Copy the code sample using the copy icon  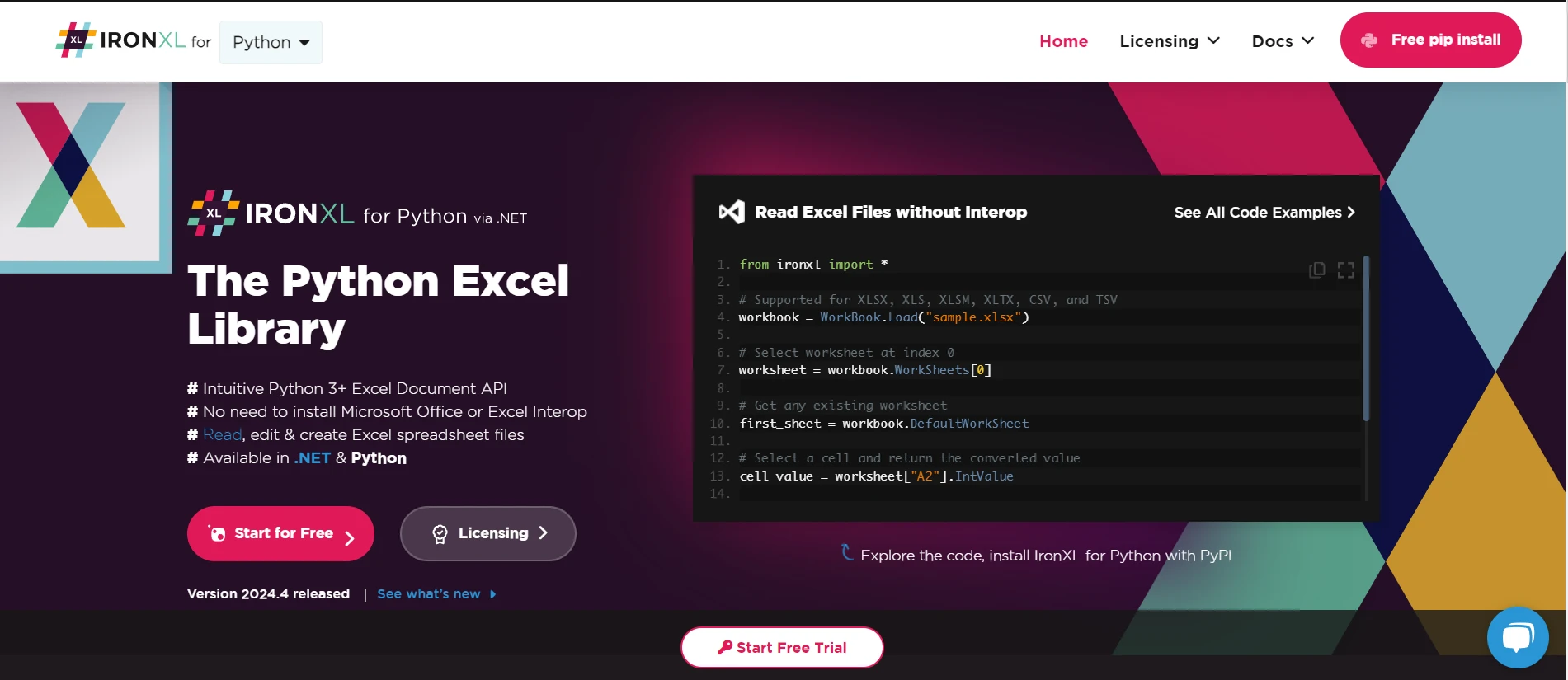[x=1316, y=270]
